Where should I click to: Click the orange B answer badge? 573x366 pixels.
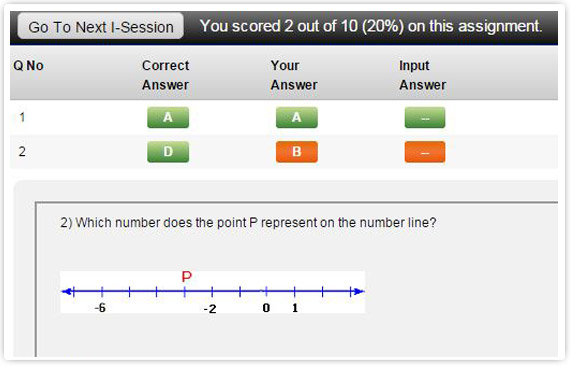[x=296, y=152]
